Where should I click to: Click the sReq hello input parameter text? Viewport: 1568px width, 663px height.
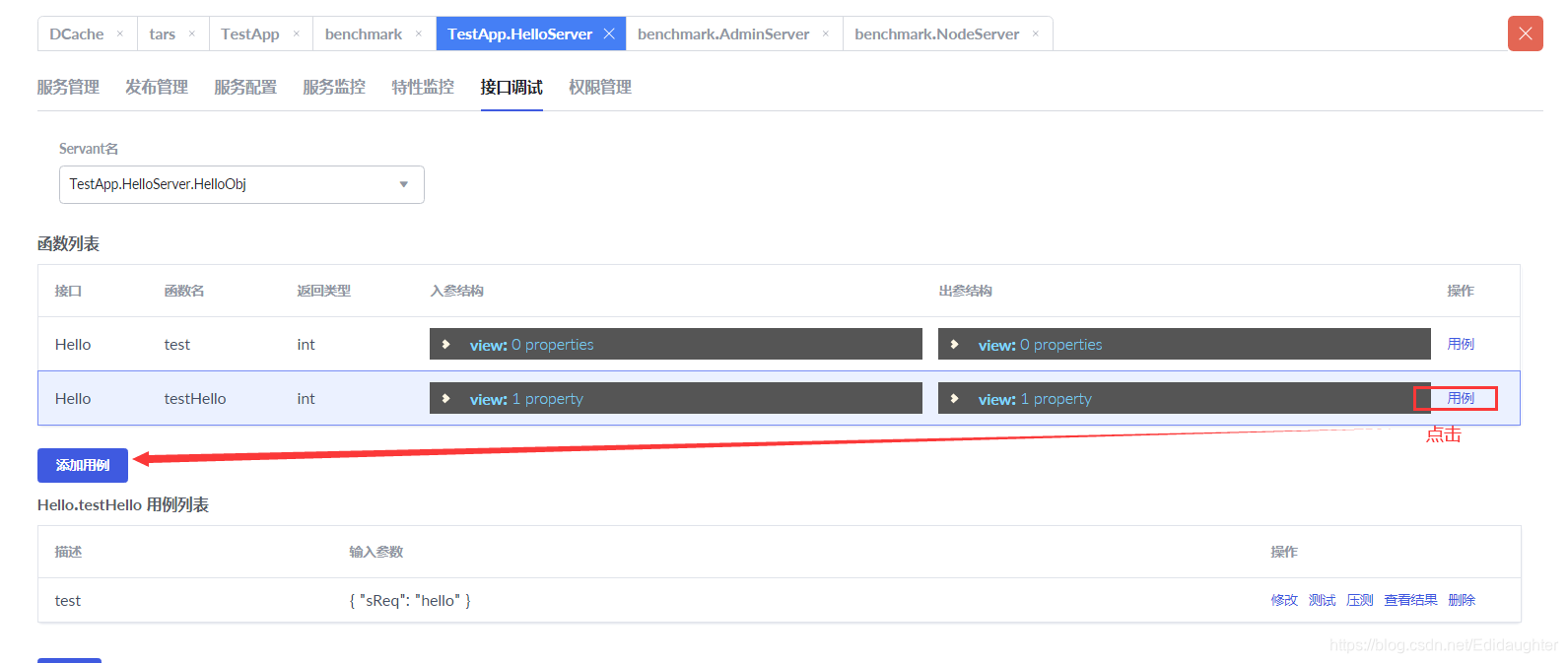coord(410,600)
